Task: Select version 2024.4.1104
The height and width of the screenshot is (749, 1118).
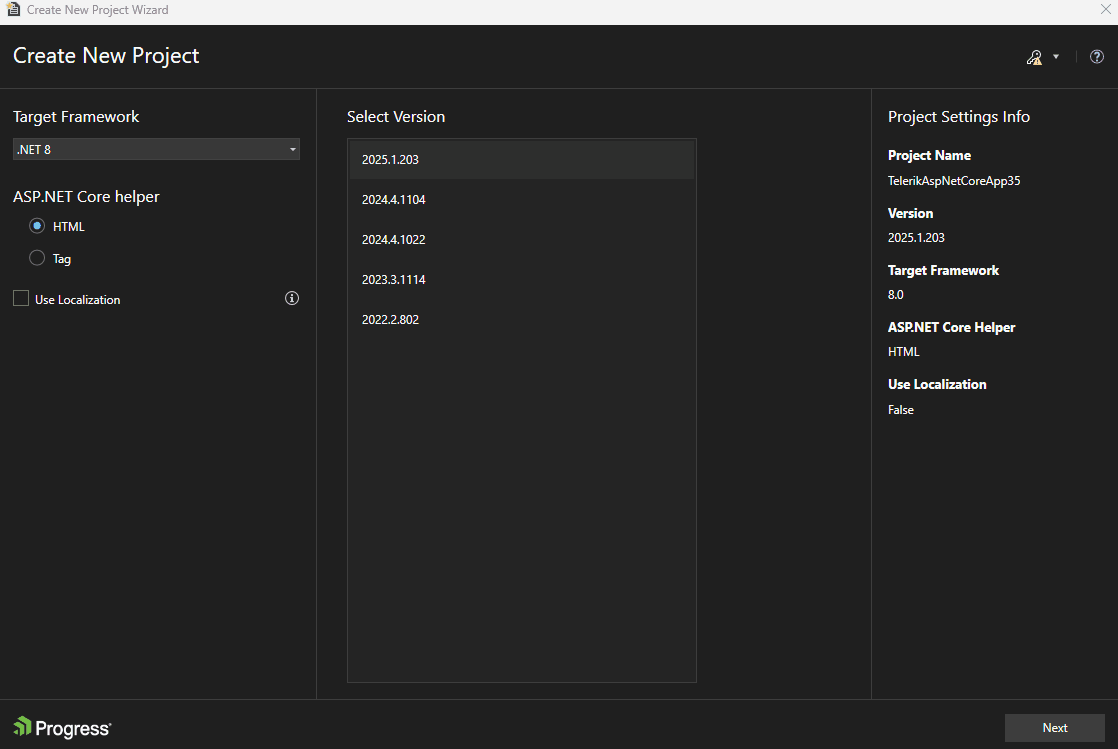Action: coord(521,200)
